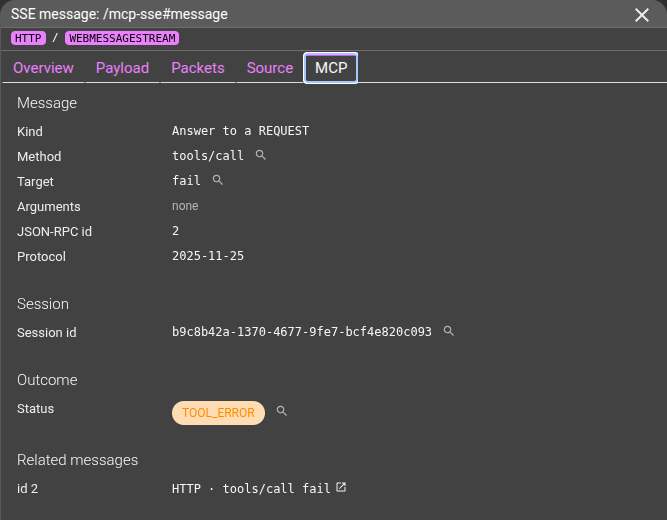Click the protocol value 2025-11-25
Image resolution: width=667 pixels, height=520 pixels.
coord(208,256)
